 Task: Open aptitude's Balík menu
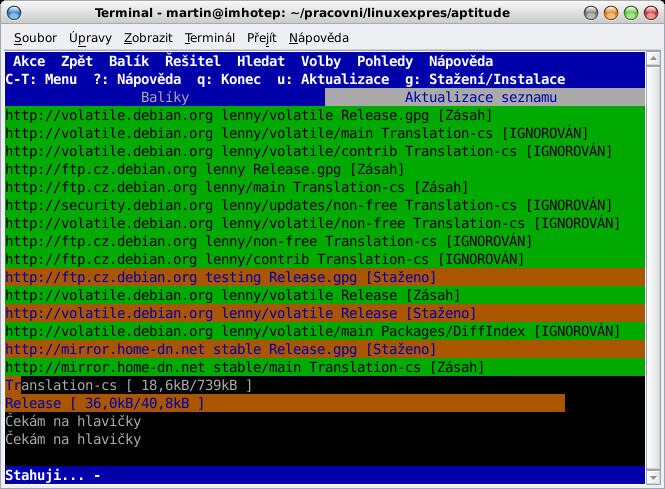(x=129, y=61)
